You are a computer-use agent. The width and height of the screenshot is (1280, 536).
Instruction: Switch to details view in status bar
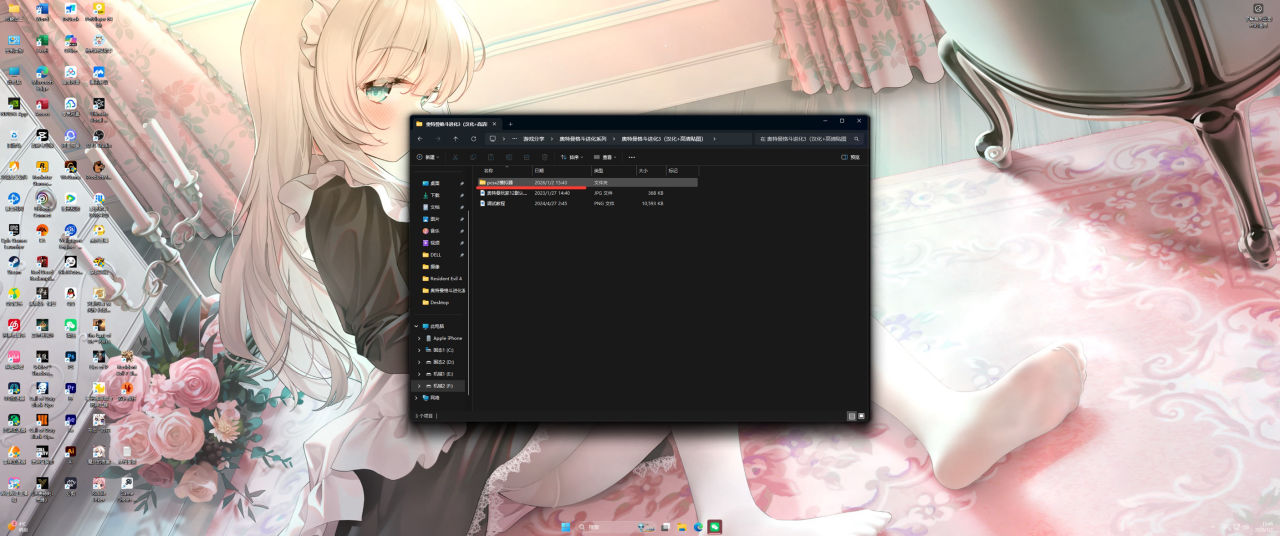pyautogui.click(x=852, y=415)
